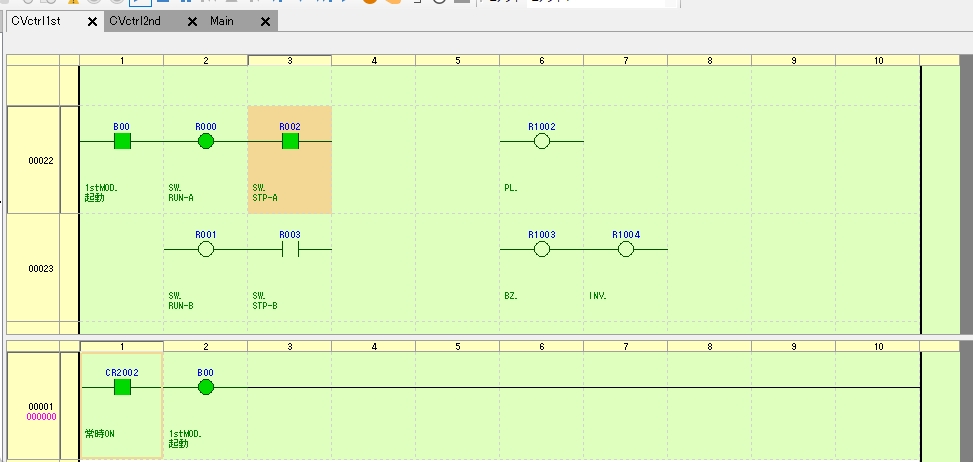Select the B00 contact in rung 00022
This screenshot has width=973, height=462.
(122, 142)
